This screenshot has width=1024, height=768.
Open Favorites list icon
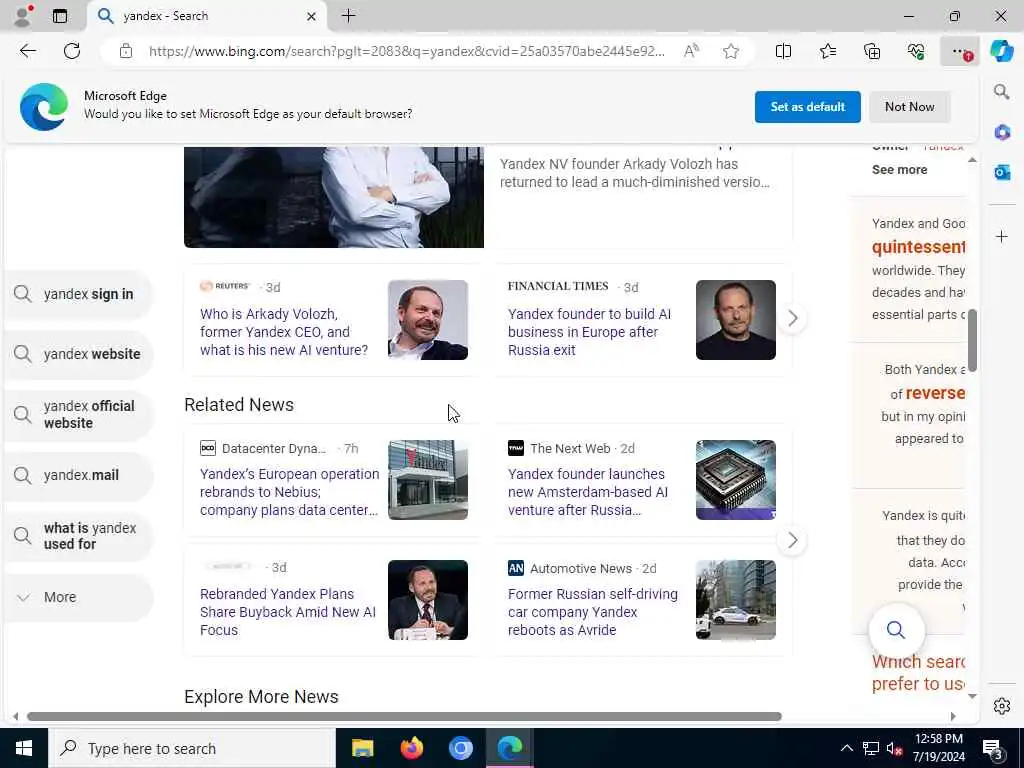coord(827,51)
